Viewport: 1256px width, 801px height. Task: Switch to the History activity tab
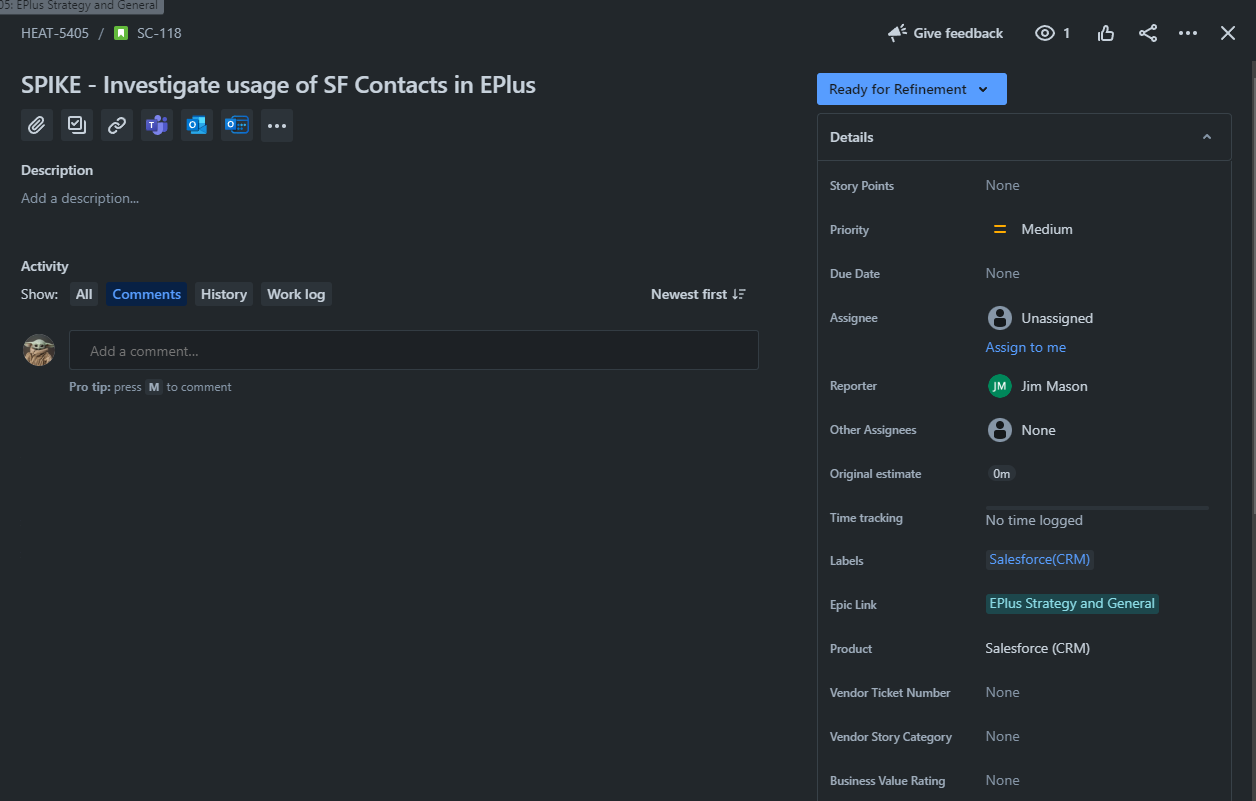[224, 294]
